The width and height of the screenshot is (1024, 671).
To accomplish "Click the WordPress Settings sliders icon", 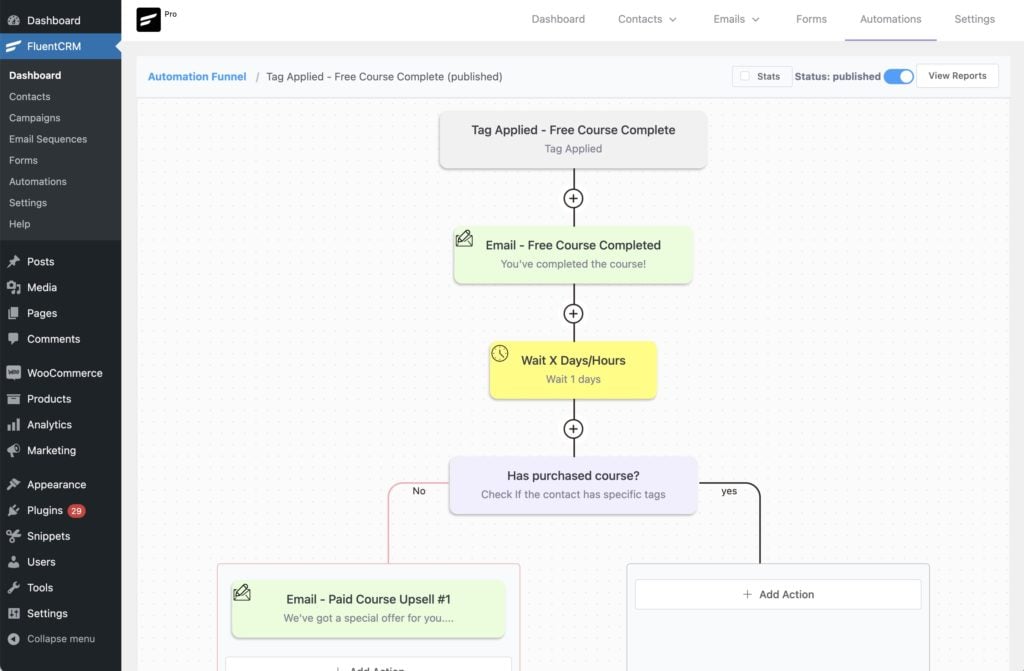I will (x=13, y=613).
